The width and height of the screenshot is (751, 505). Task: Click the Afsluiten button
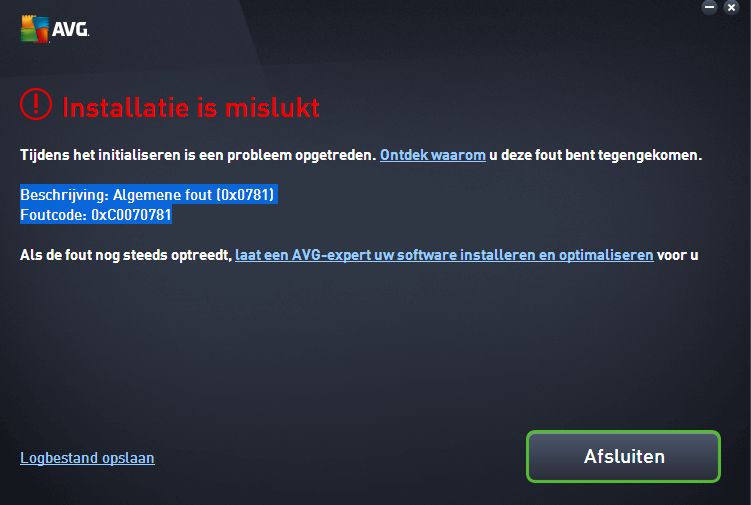point(624,456)
